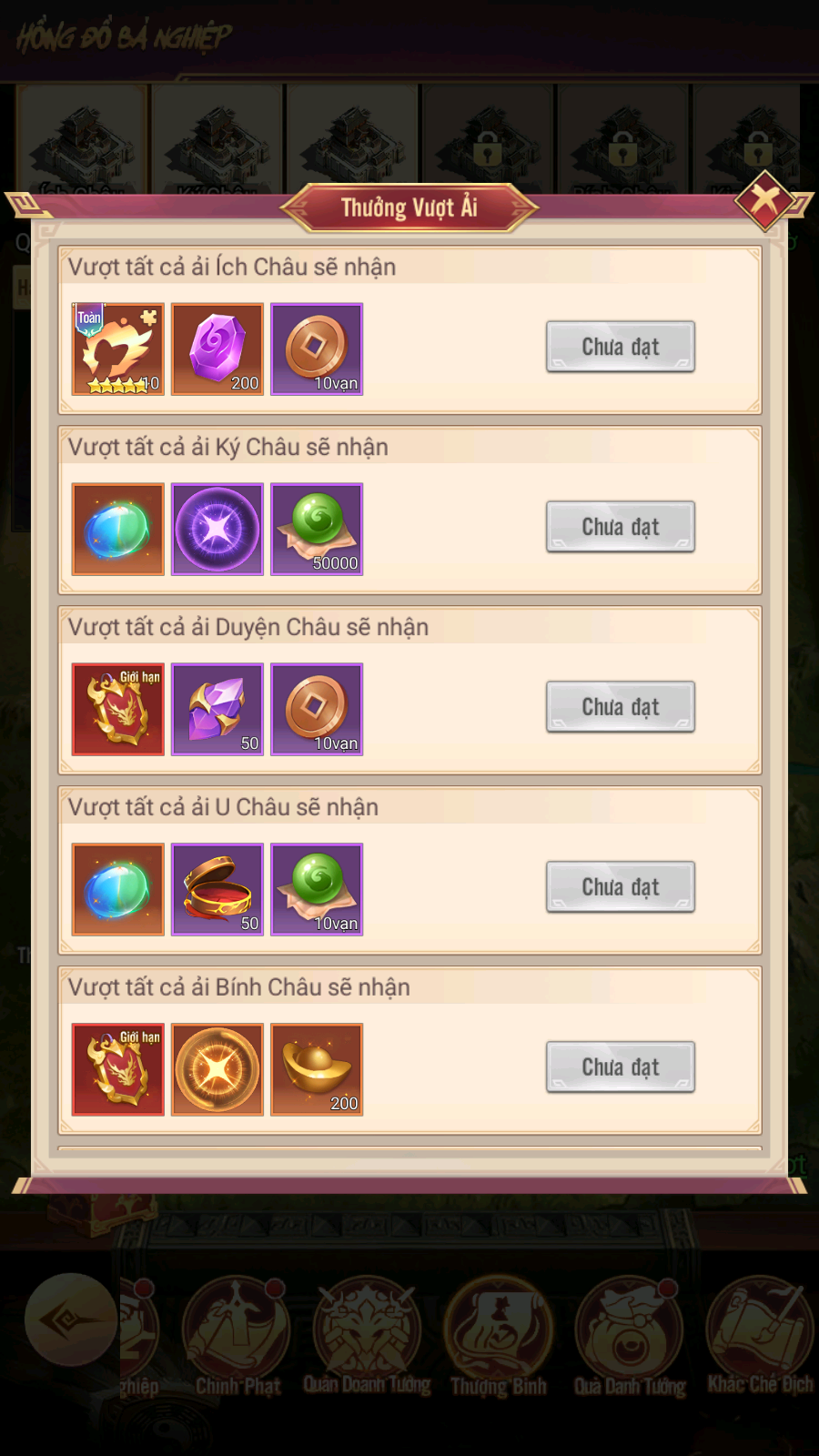Select the purple gem 200 reward

[x=217, y=349]
